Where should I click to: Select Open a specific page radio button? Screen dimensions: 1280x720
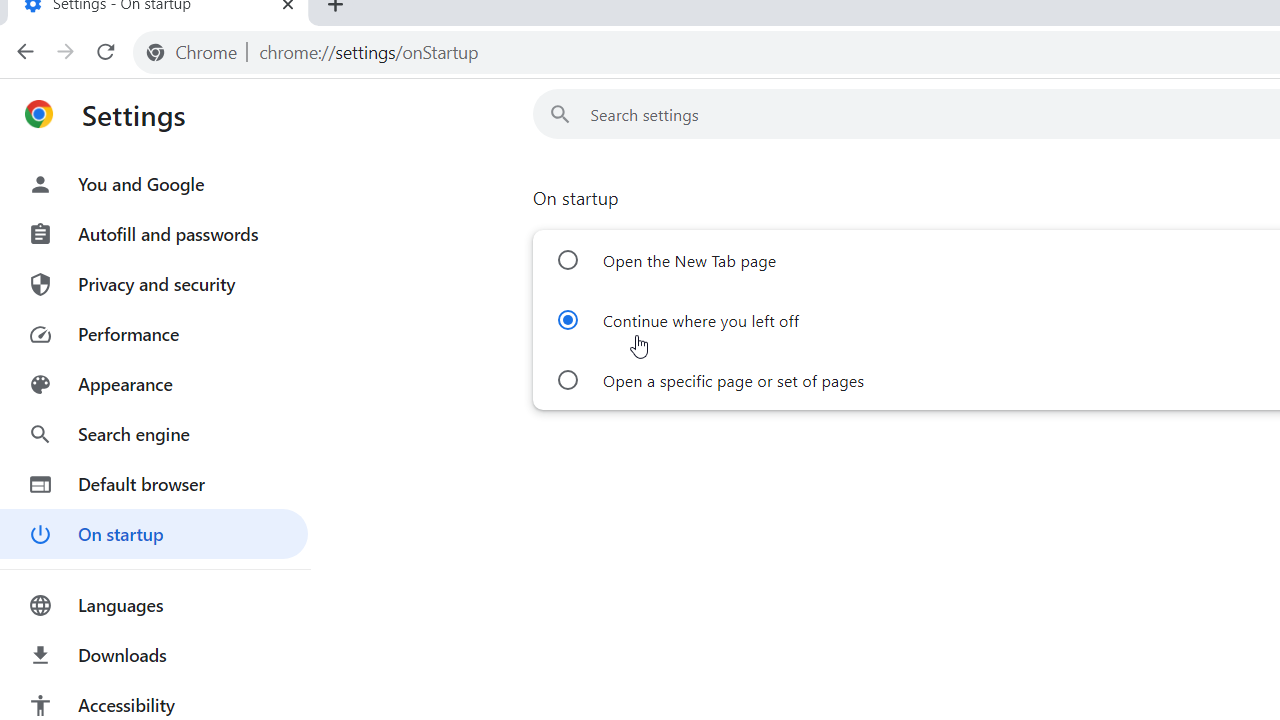tap(568, 380)
